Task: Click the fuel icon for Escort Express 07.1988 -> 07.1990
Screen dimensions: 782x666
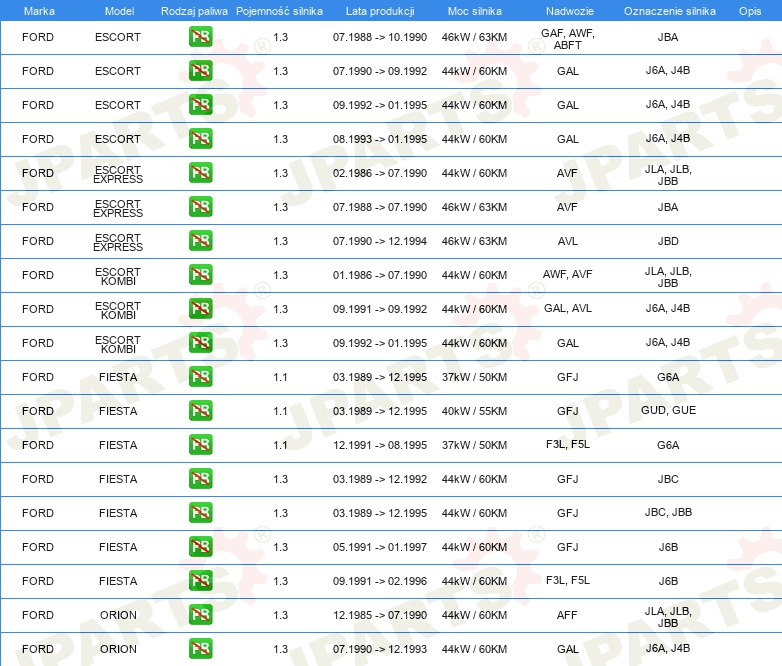Action: 200,207
